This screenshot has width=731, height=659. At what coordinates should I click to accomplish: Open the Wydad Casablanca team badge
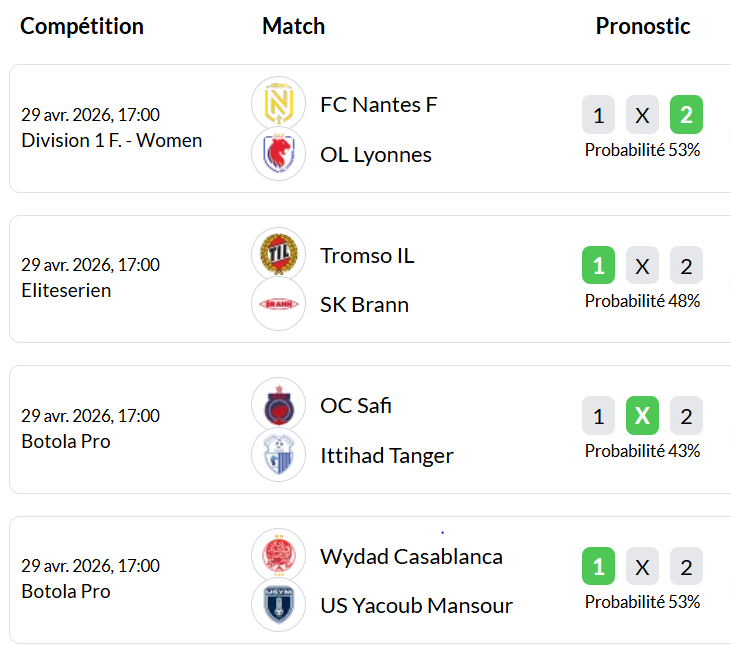point(278,556)
